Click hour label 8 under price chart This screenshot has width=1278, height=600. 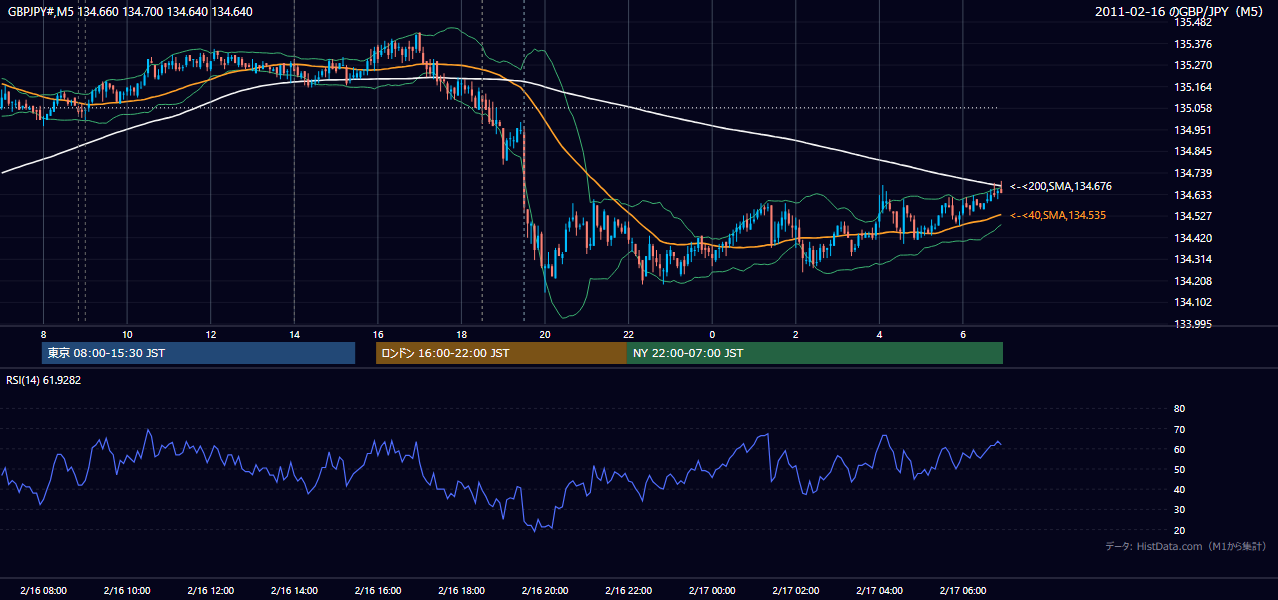43,334
